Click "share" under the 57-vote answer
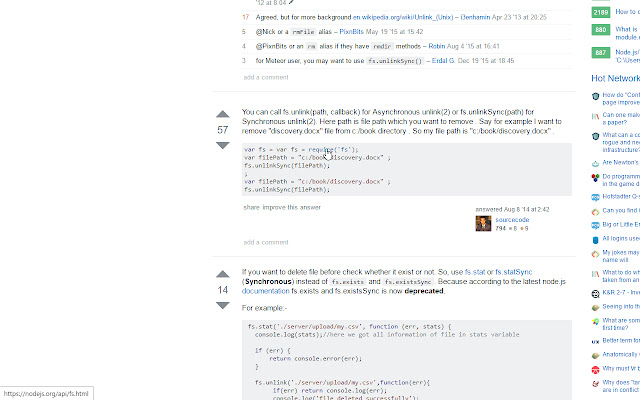This screenshot has width=640, height=400. [x=251, y=207]
